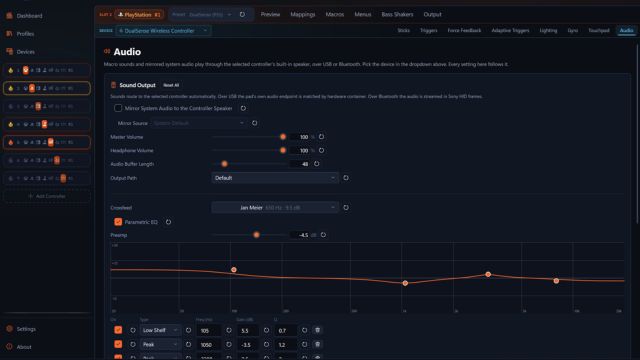The width and height of the screenshot is (640, 360).
Task: Open the Force Feedback sub-tab
Action: click(464, 31)
